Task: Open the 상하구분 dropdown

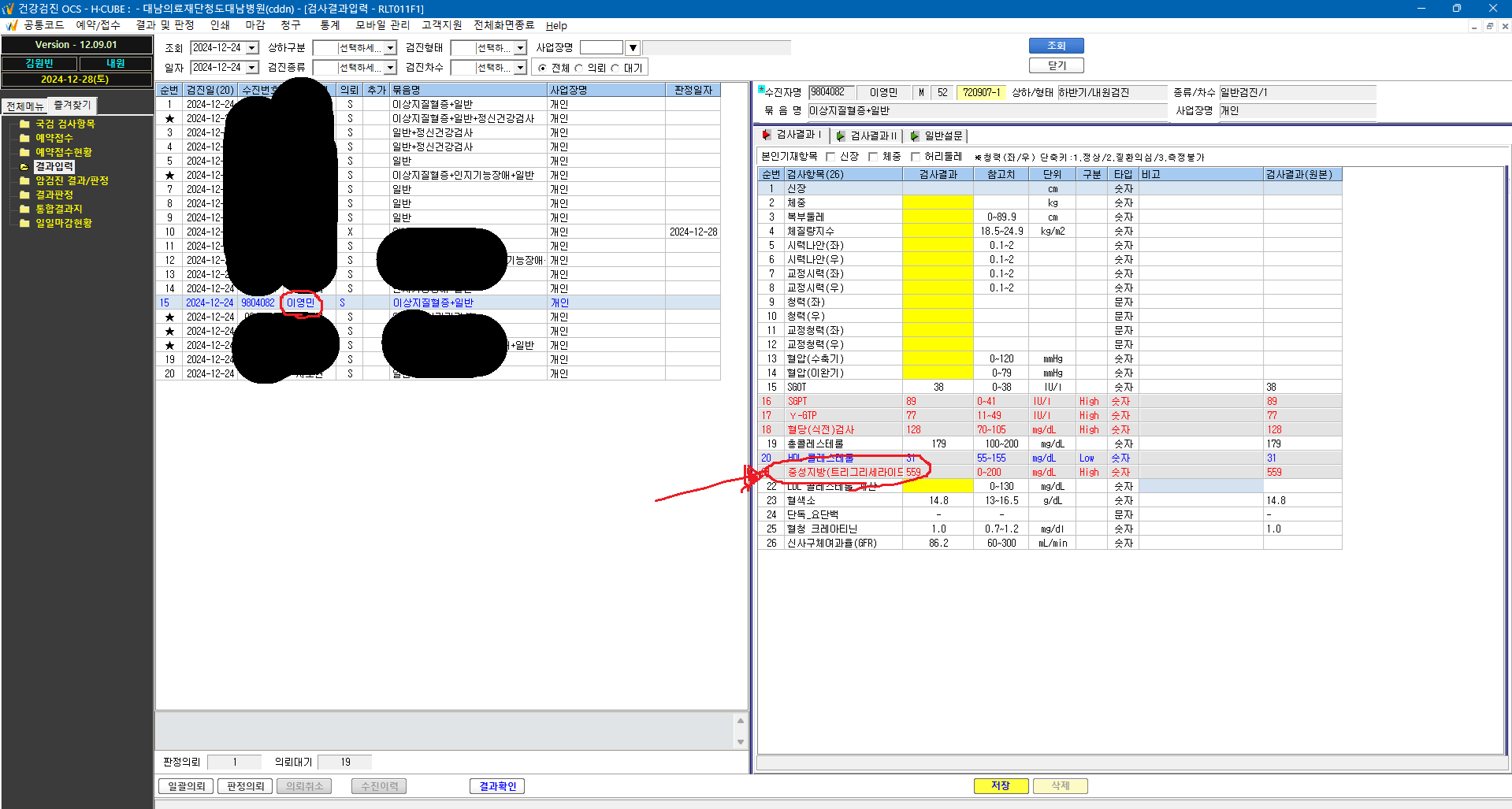Action: click(390, 48)
